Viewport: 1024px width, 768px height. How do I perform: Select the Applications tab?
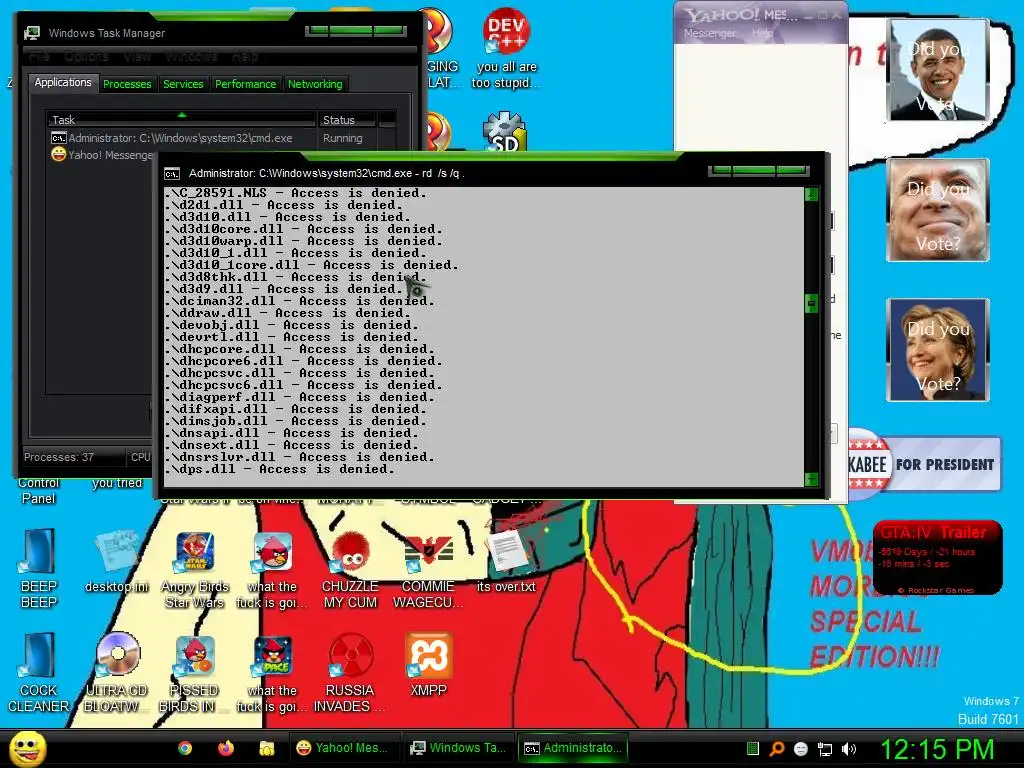coord(63,82)
